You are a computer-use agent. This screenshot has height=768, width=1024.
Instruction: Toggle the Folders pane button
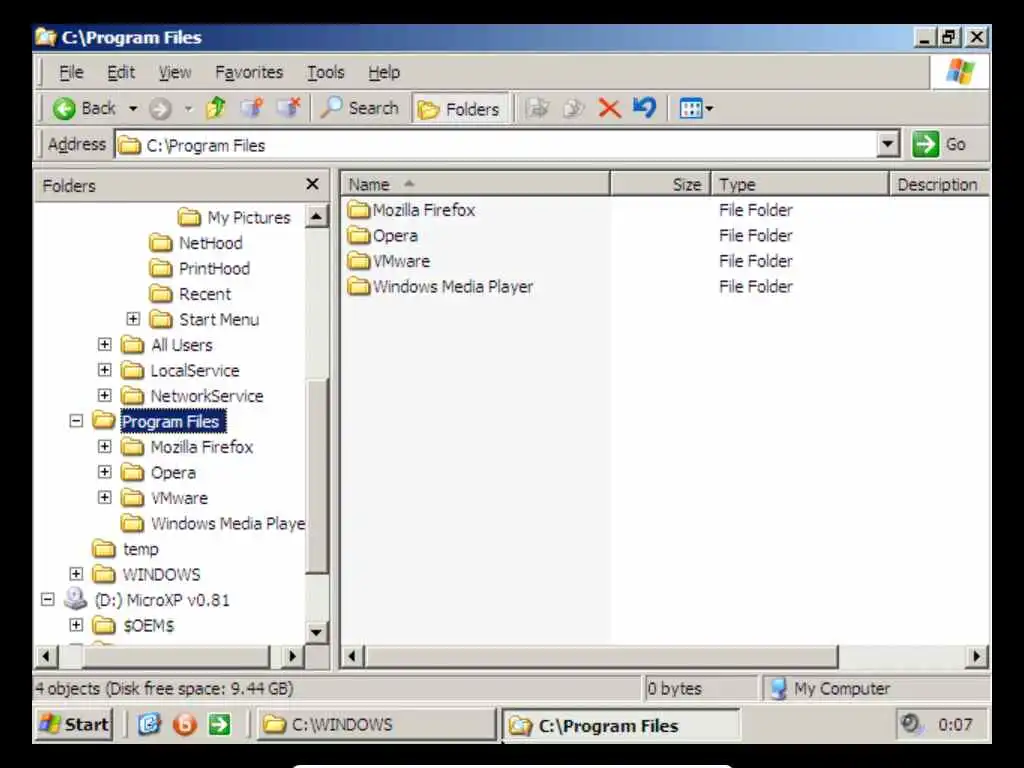(458, 109)
